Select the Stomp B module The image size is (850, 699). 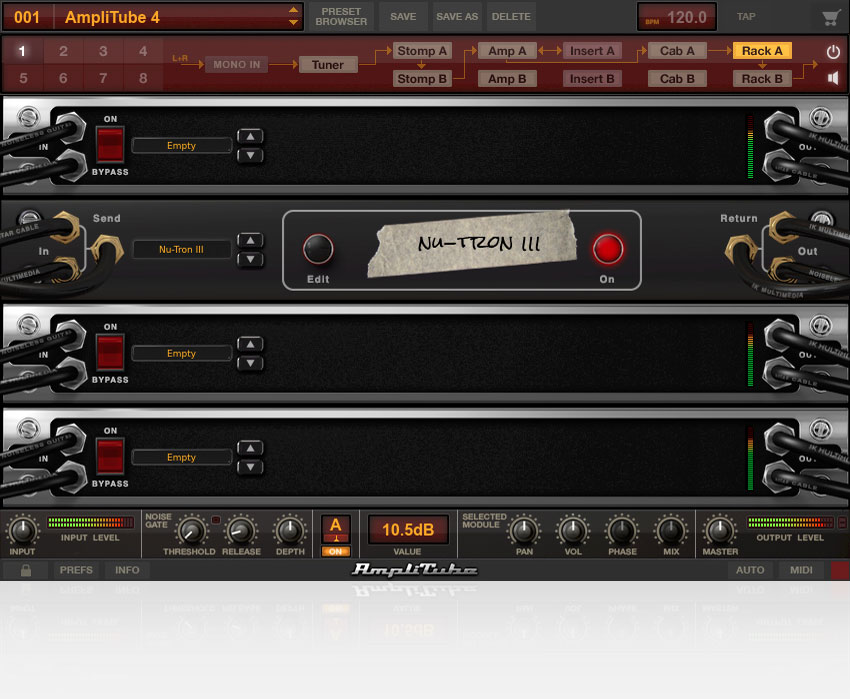pos(422,79)
